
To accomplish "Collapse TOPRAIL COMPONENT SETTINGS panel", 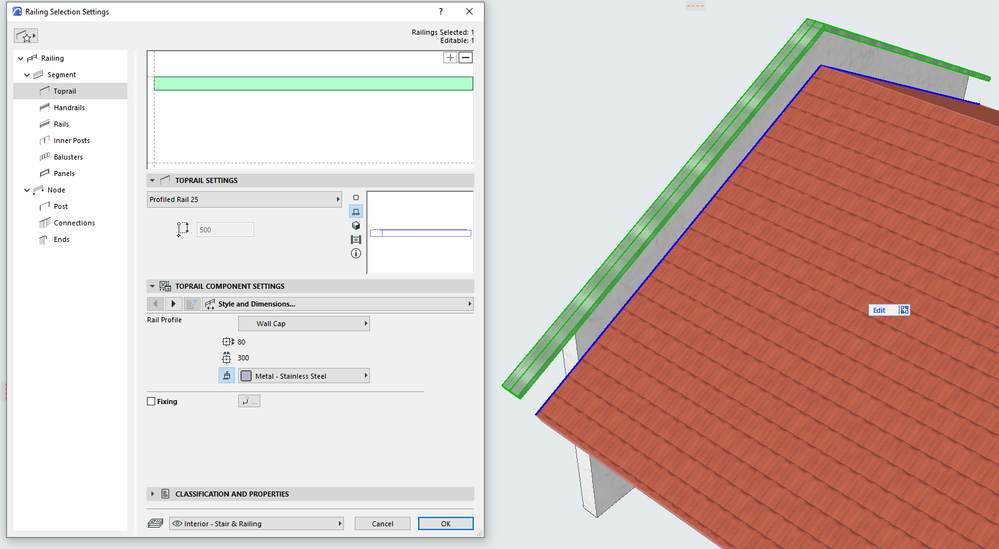I will (x=152, y=286).
